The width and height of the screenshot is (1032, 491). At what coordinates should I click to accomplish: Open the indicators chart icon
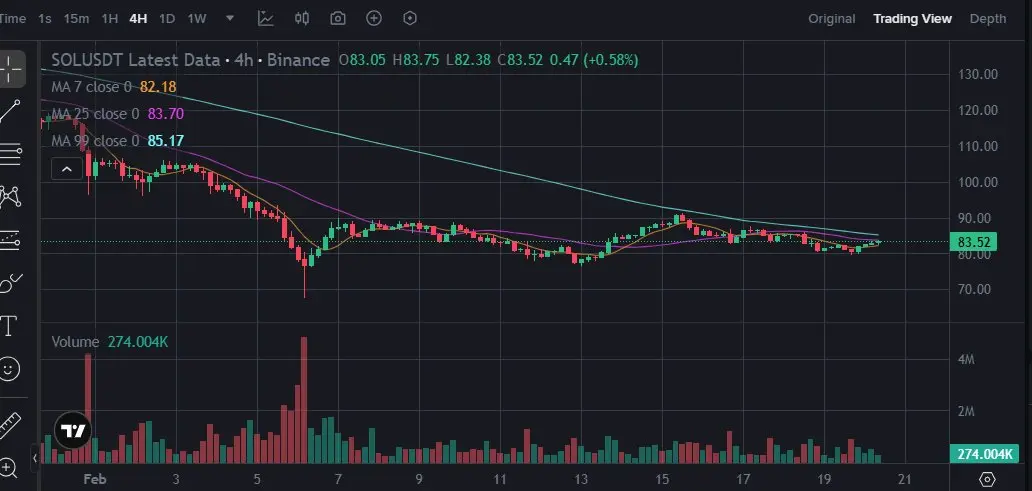pyautogui.click(x=266, y=18)
